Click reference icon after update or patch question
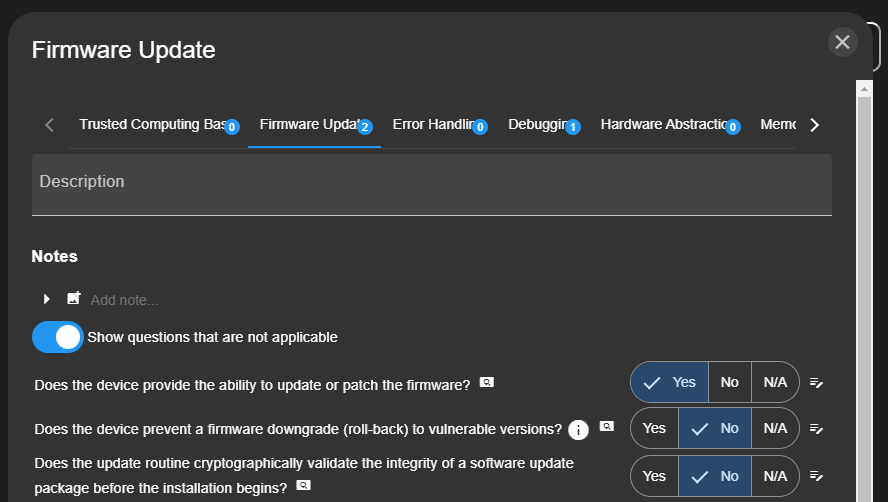Screen dimensions: 888x502 [x=487, y=382]
